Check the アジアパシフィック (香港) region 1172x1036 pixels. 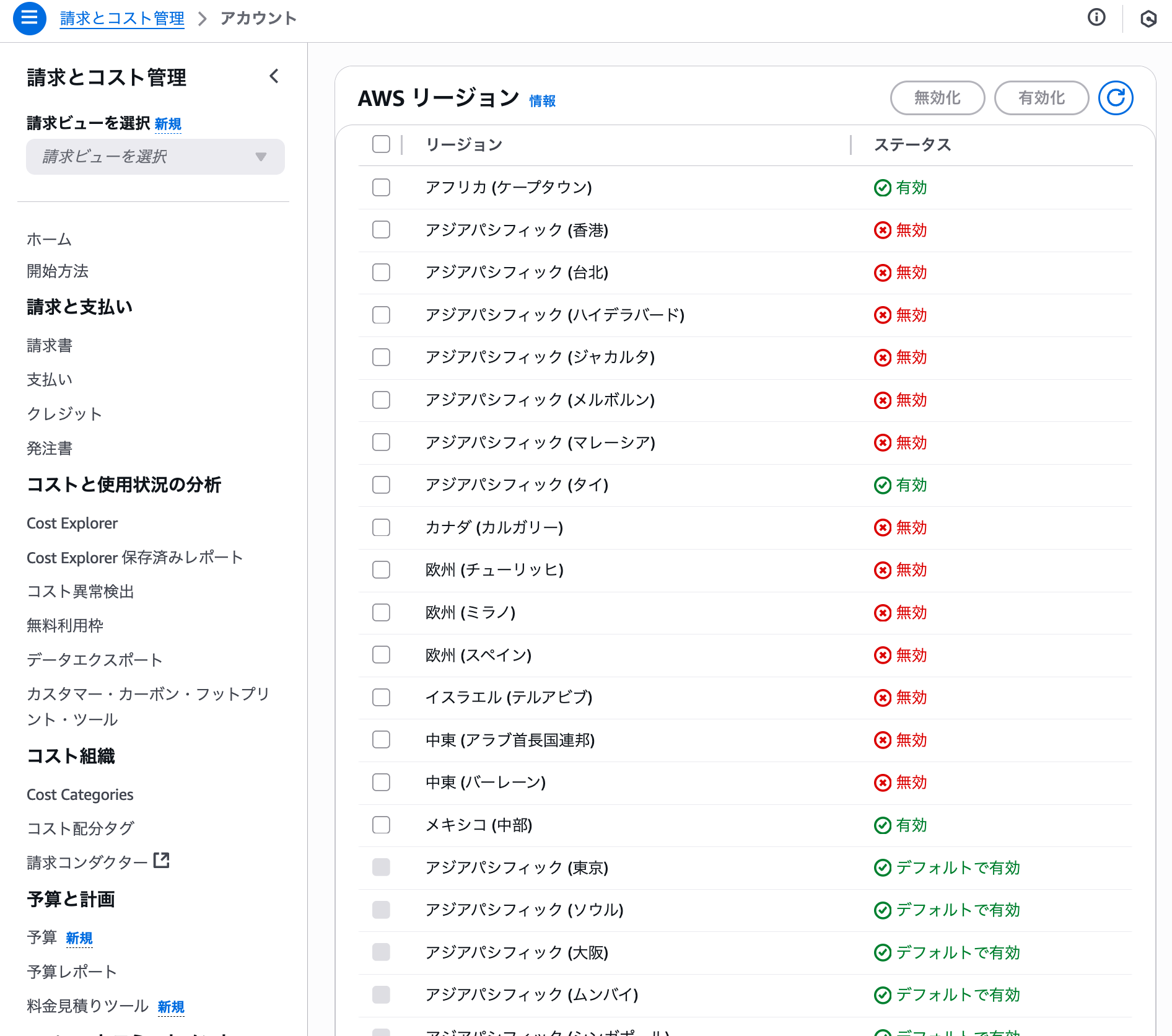click(381, 230)
